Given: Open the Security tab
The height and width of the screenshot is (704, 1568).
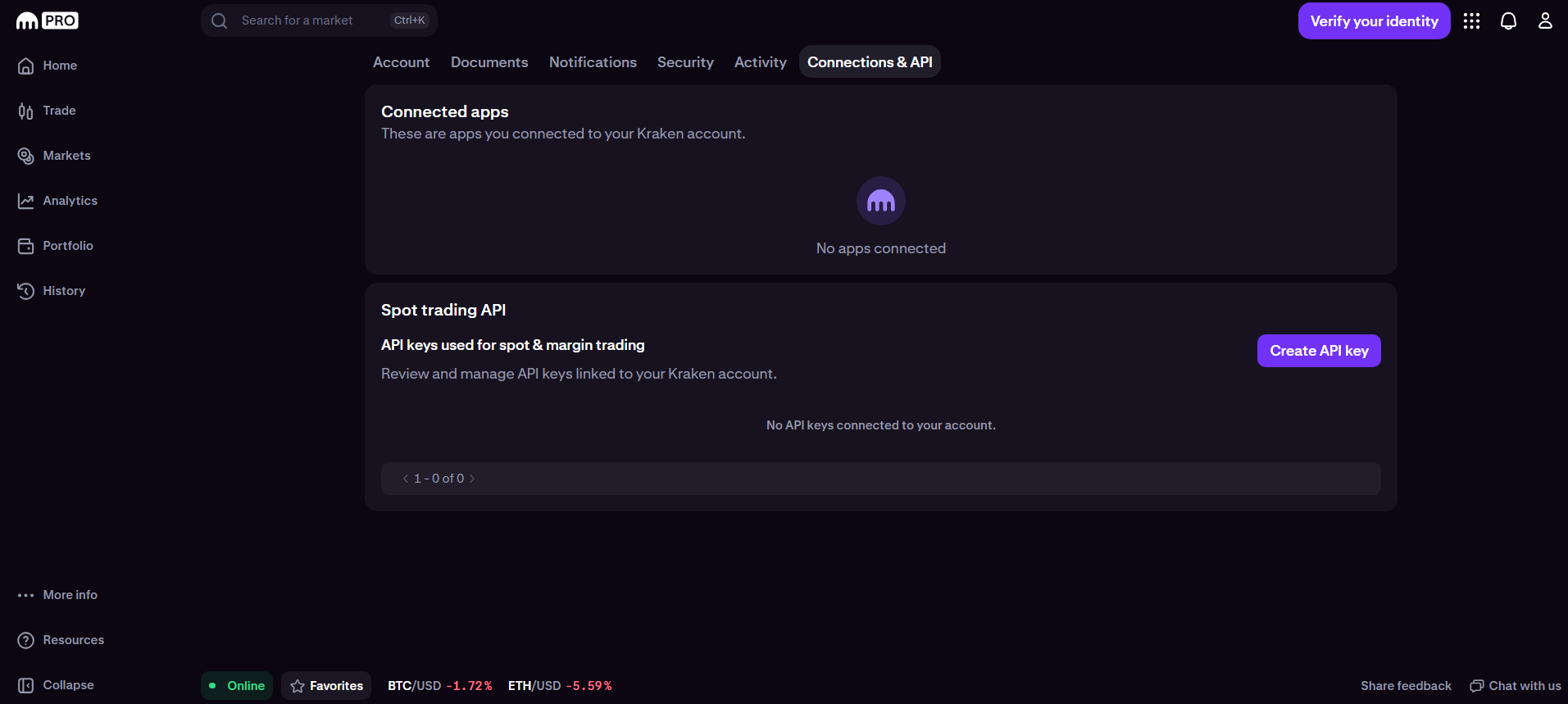Looking at the screenshot, I should [x=685, y=62].
